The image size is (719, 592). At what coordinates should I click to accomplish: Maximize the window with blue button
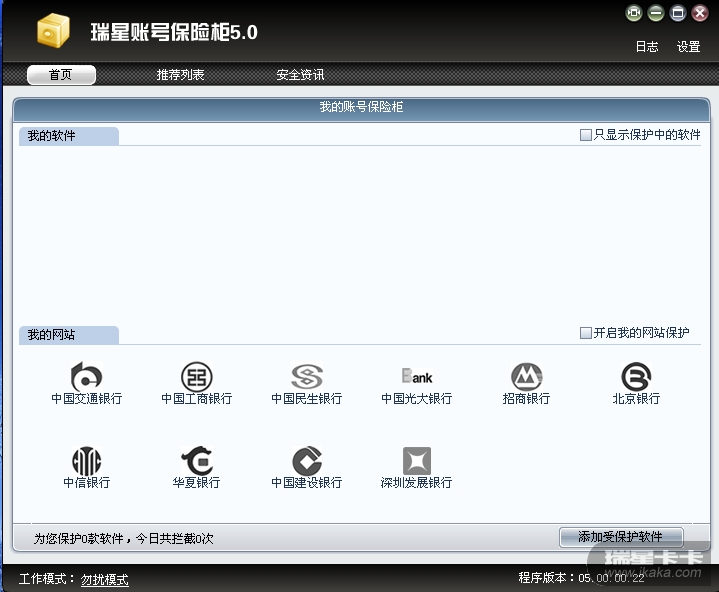(x=678, y=13)
